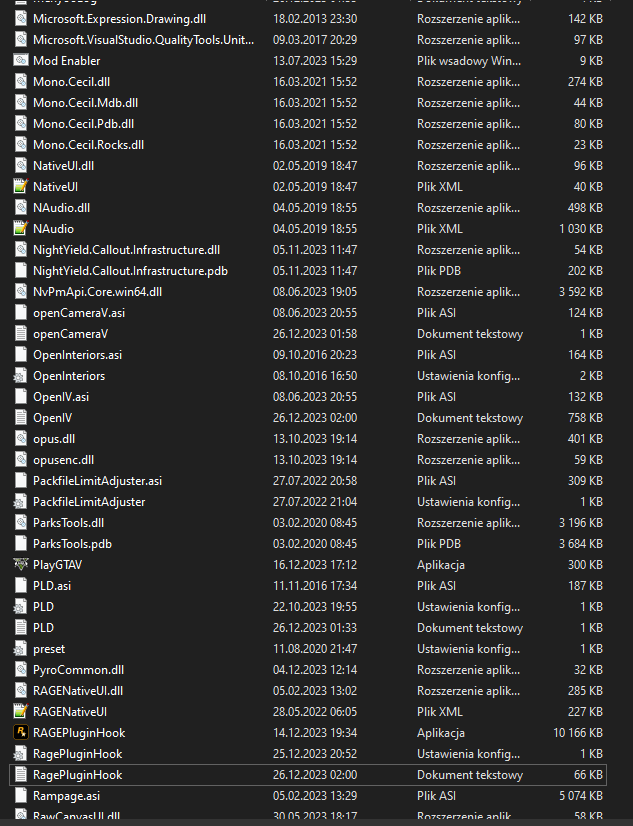This screenshot has width=633, height=826.
Task: Select the Microsoft.VisualStudio.QualityTools.Unit... file name
Action: pyautogui.click(x=143, y=40)
